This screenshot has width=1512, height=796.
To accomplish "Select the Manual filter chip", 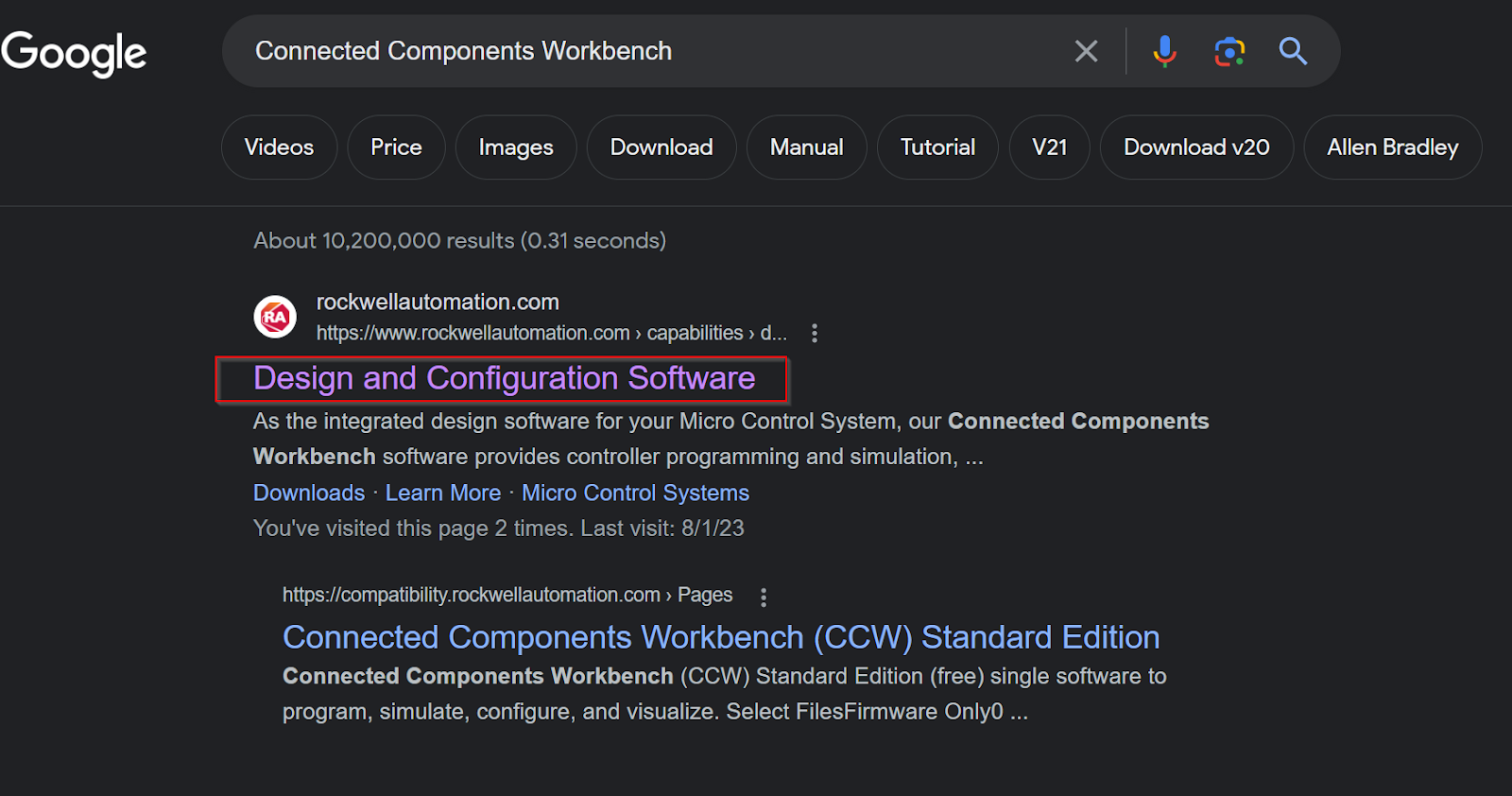I will click(806, 147).
